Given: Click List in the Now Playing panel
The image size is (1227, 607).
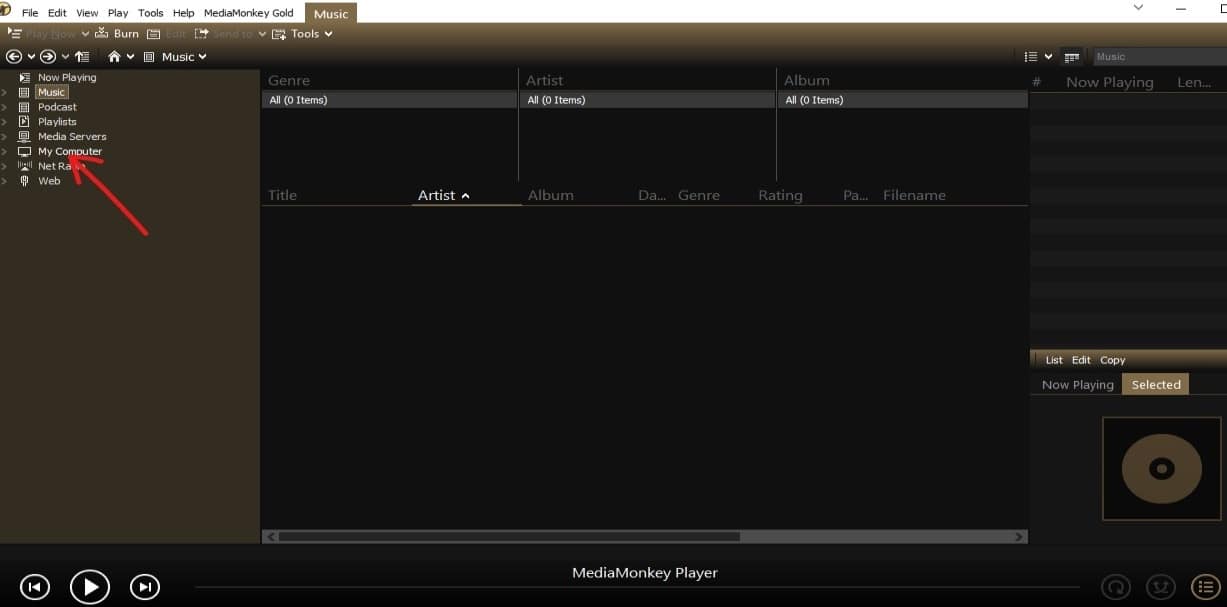Looking at the screenshot, I should coord(1054,360).
